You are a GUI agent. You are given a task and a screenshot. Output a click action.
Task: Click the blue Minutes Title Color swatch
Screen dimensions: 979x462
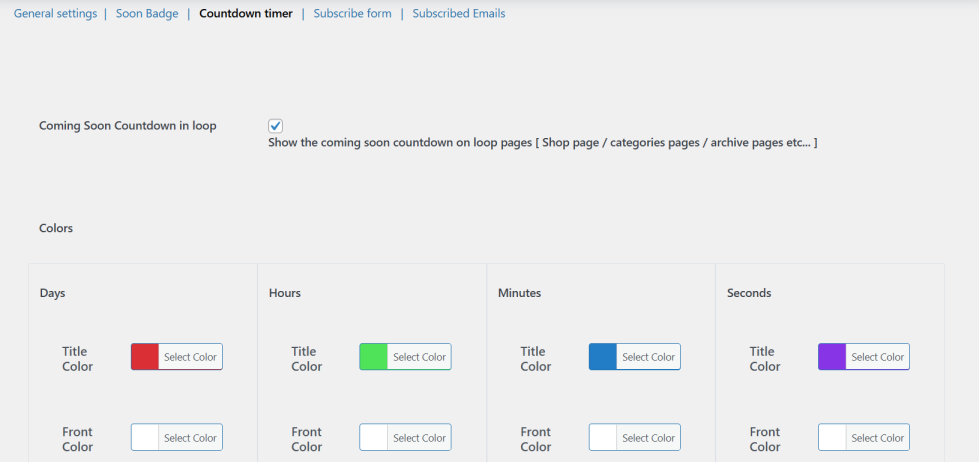603,356
